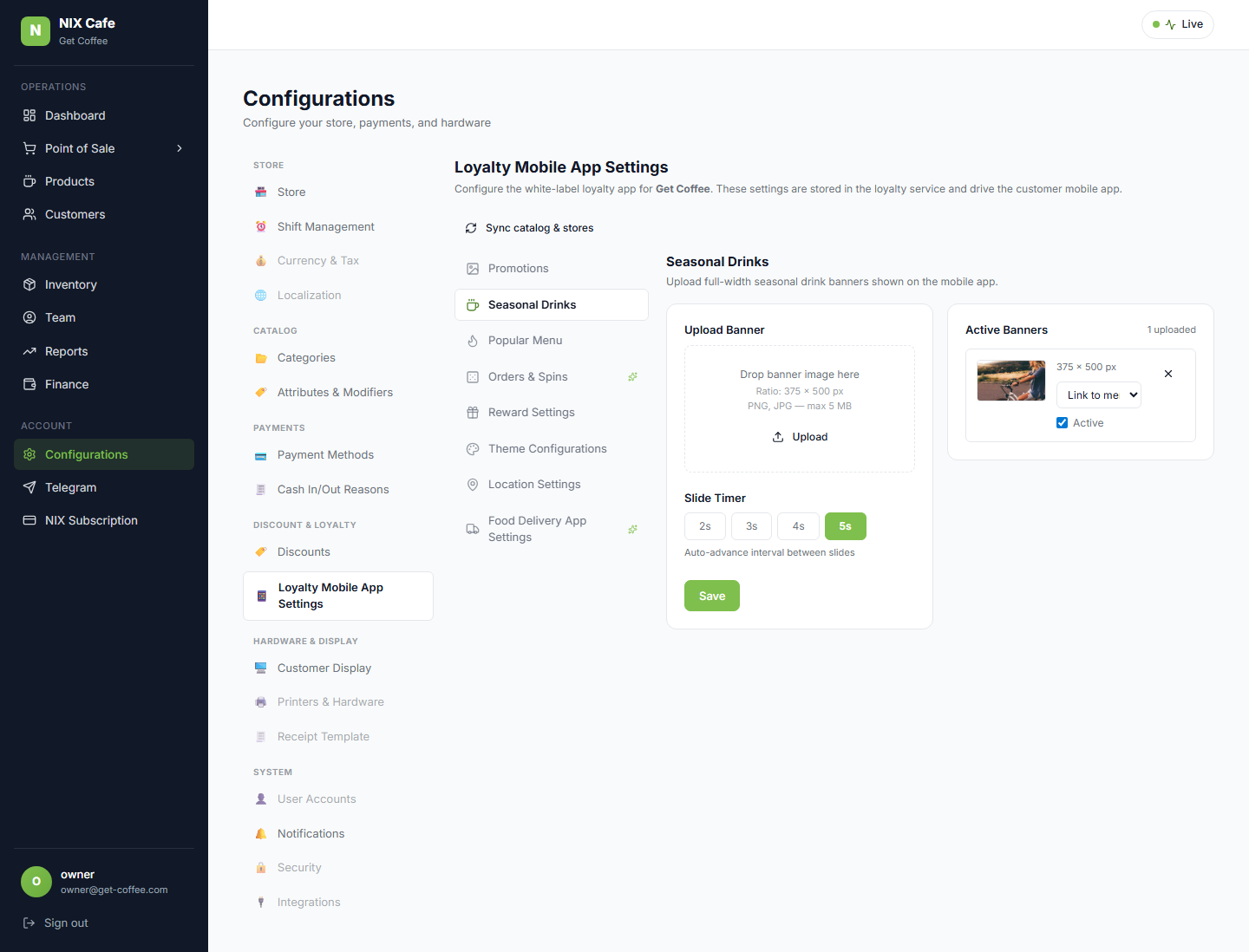The height and width of the screenshot is (952, 1249).
Task: Expand the Point of Sale chevron
Action: [x=180, y=148]
